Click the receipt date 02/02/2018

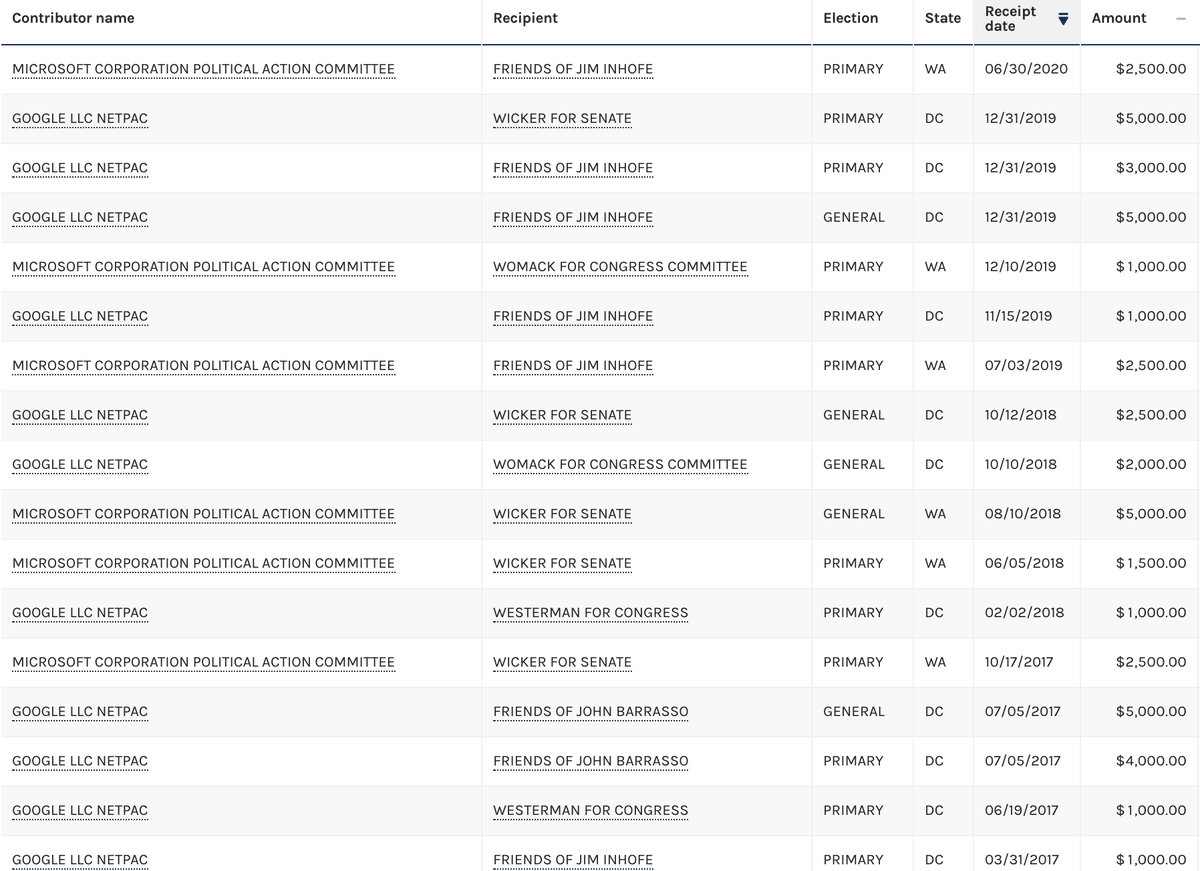tap(1024, 613)
